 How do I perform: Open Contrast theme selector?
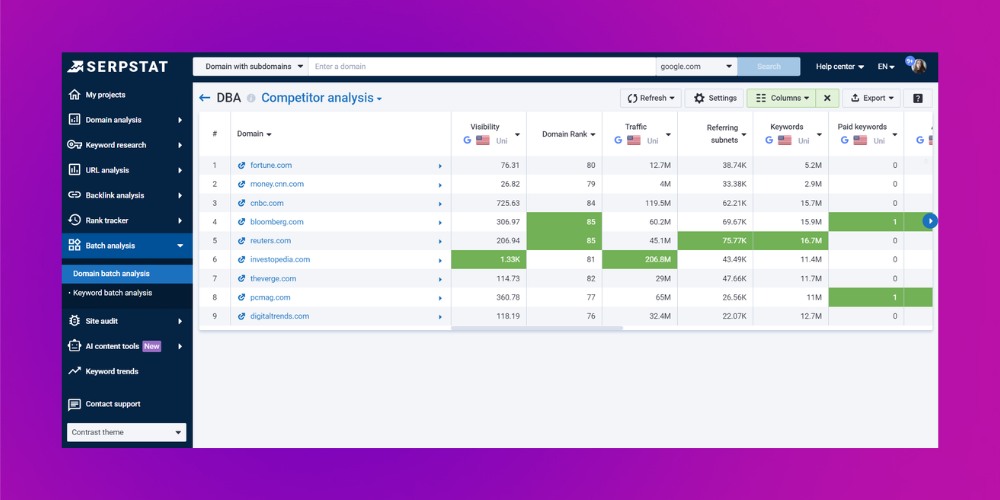[x=126, y=432]
